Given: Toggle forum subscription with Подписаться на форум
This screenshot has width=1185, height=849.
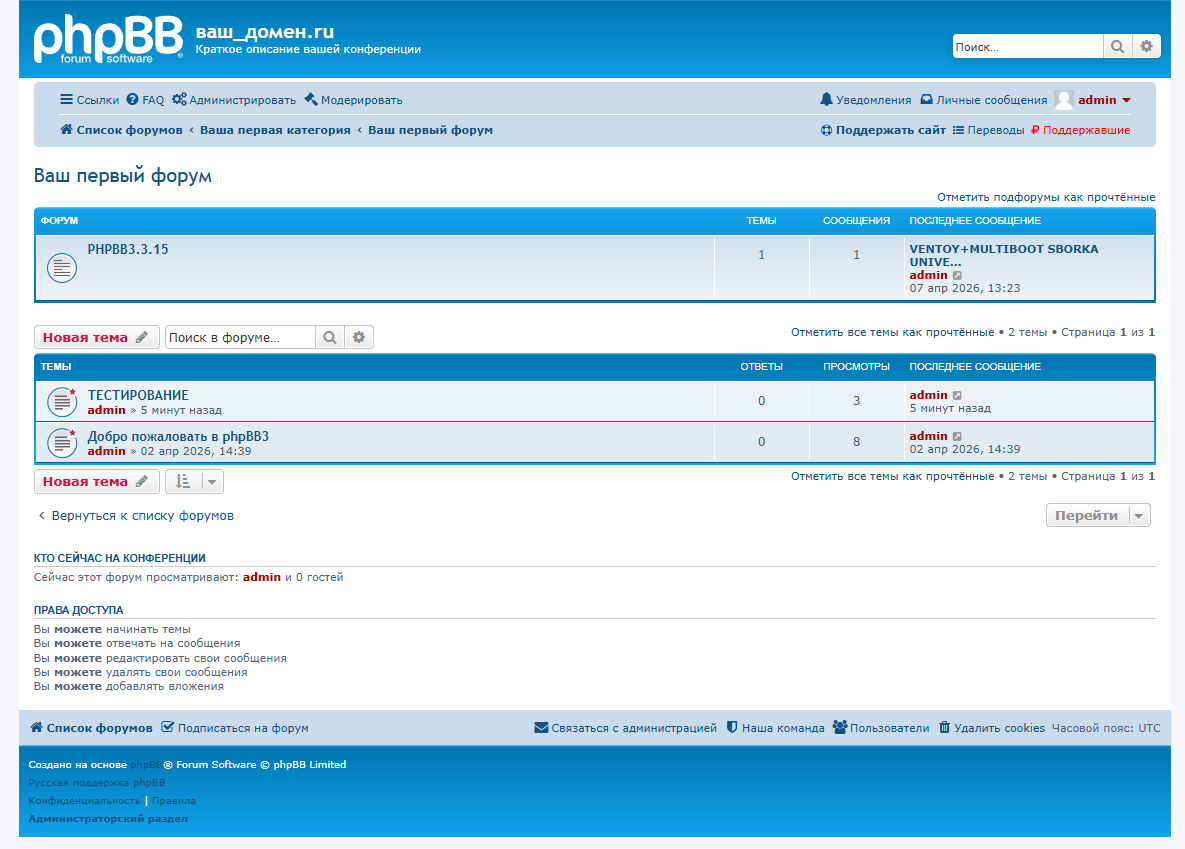Looking at the screenshot, I should pos(235,728).
